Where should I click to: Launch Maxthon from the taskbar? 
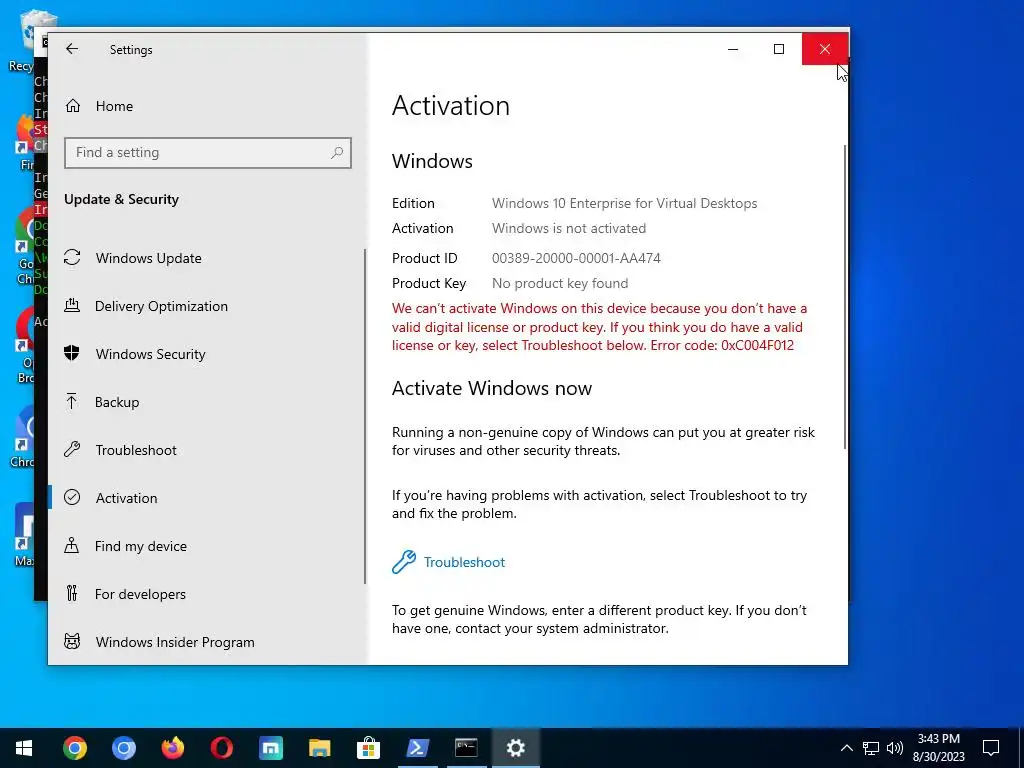(x=270, y=748)
